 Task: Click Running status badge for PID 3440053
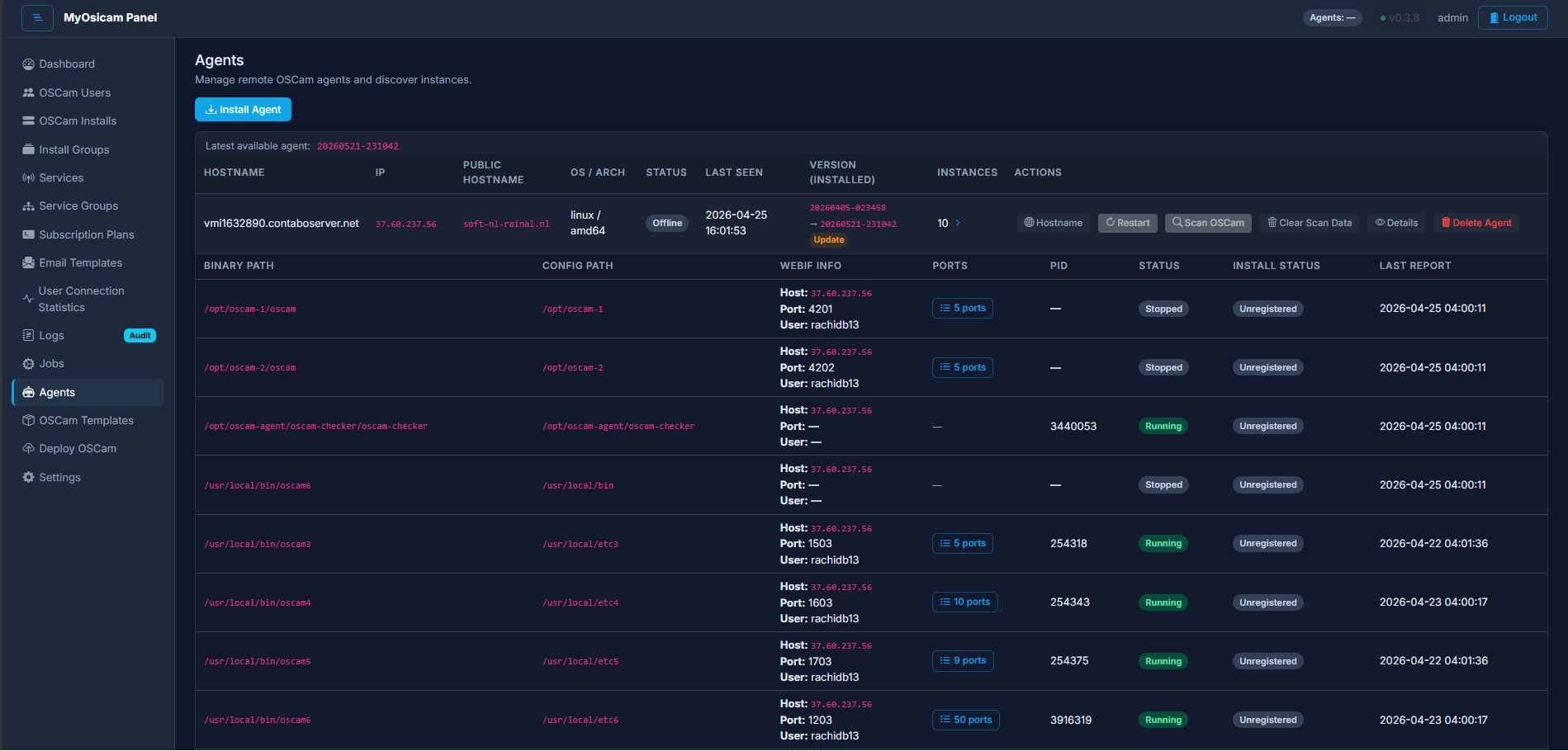point(1163,426)
